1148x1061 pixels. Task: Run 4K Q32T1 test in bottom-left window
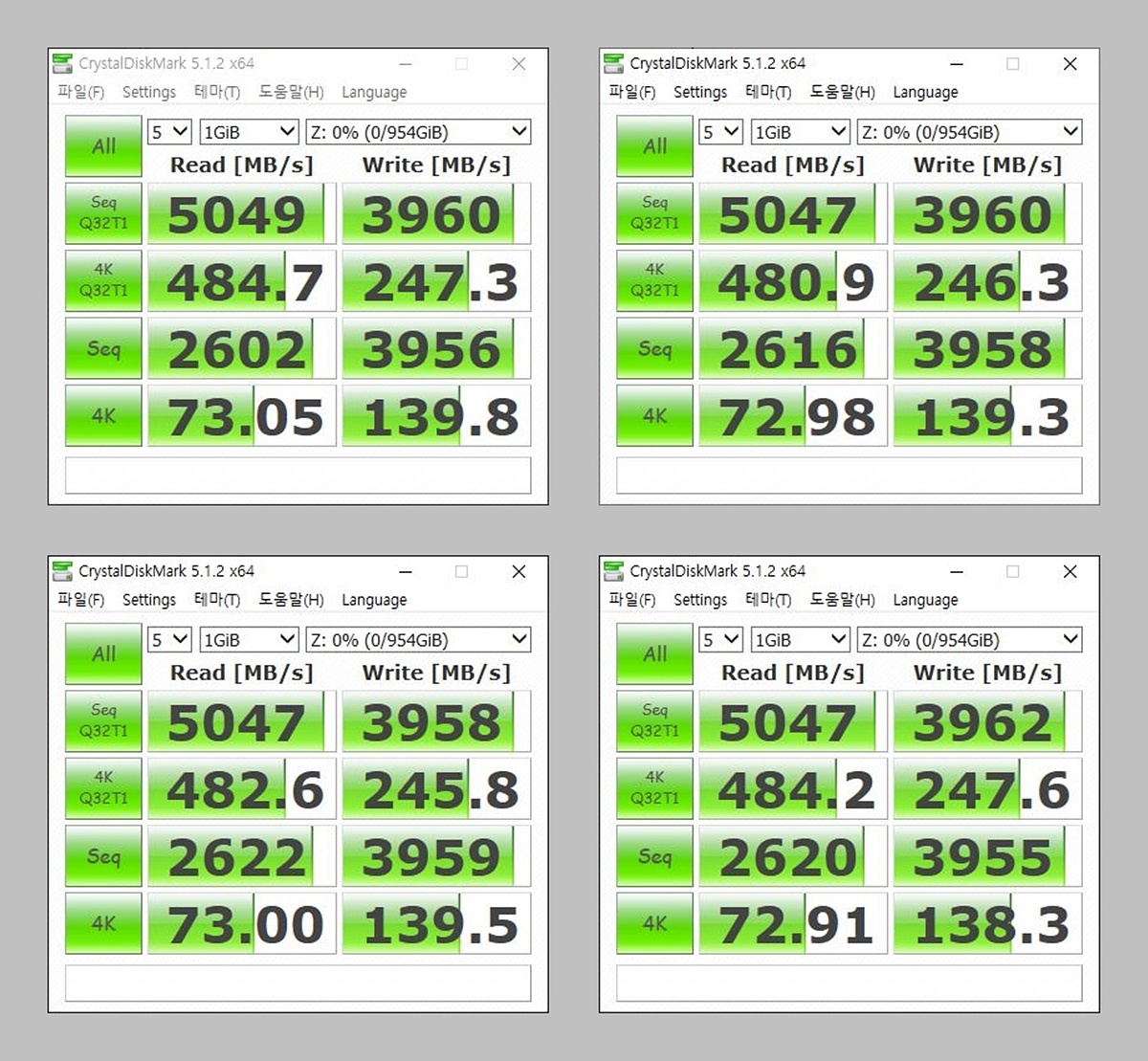tap(103, 787)
